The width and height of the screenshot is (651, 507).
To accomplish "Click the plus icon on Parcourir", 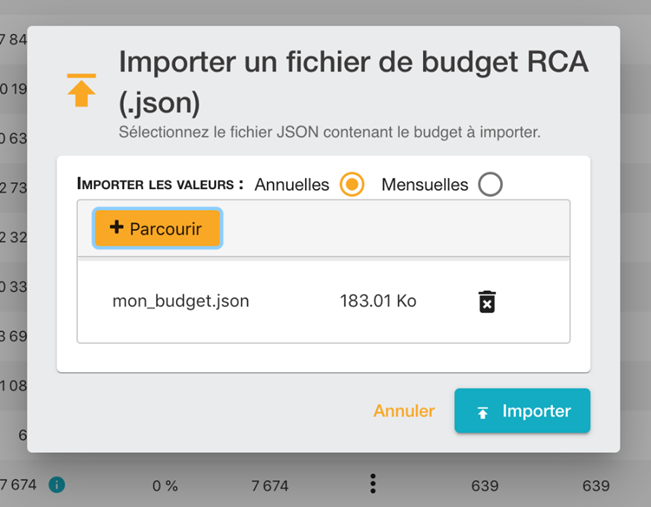I will tap(116, 228).
